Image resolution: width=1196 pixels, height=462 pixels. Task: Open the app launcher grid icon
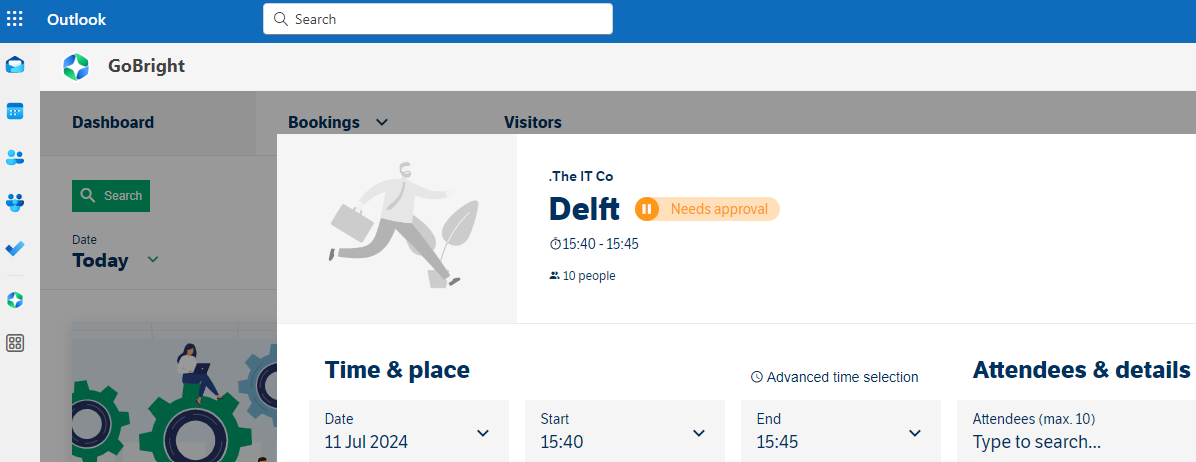click(14, 19)
